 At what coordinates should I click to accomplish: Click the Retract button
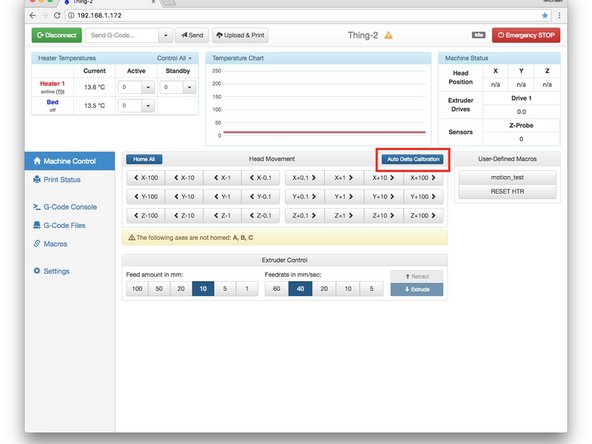point(417,277)
